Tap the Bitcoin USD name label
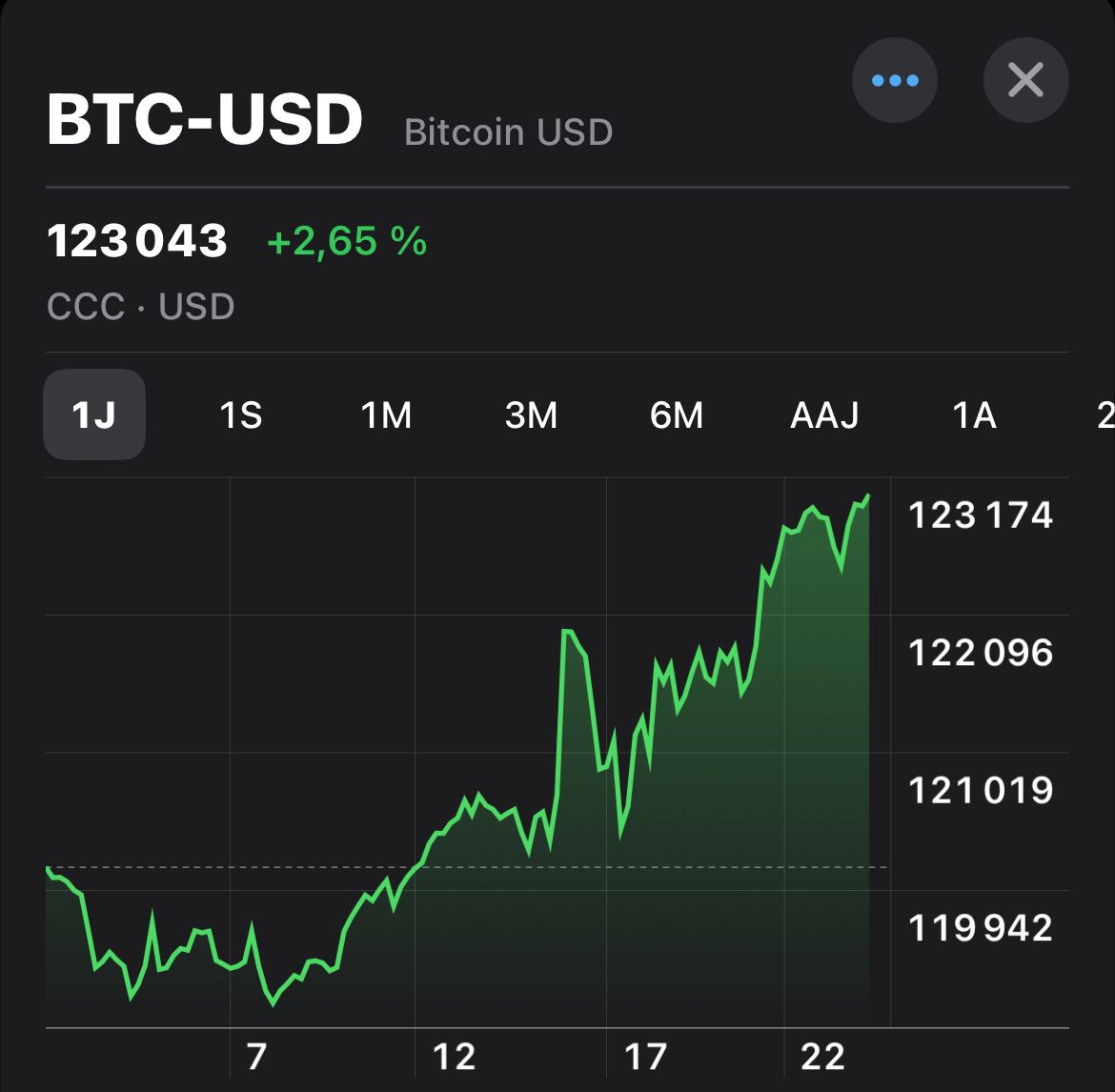 point(509,132)
